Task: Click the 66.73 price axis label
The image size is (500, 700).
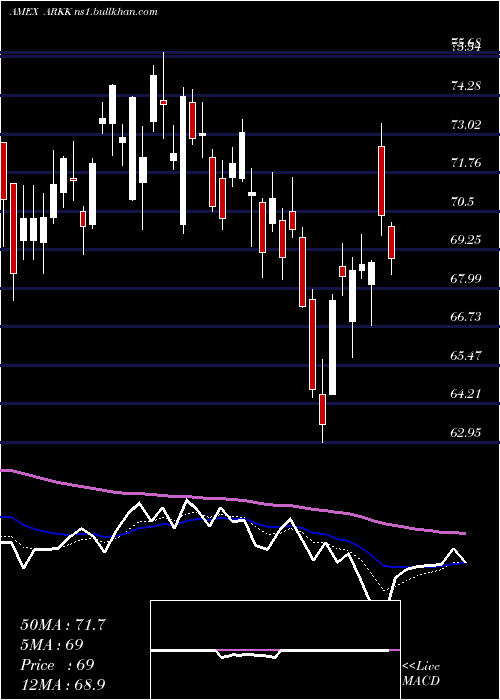Action: (x=467, y=317)
